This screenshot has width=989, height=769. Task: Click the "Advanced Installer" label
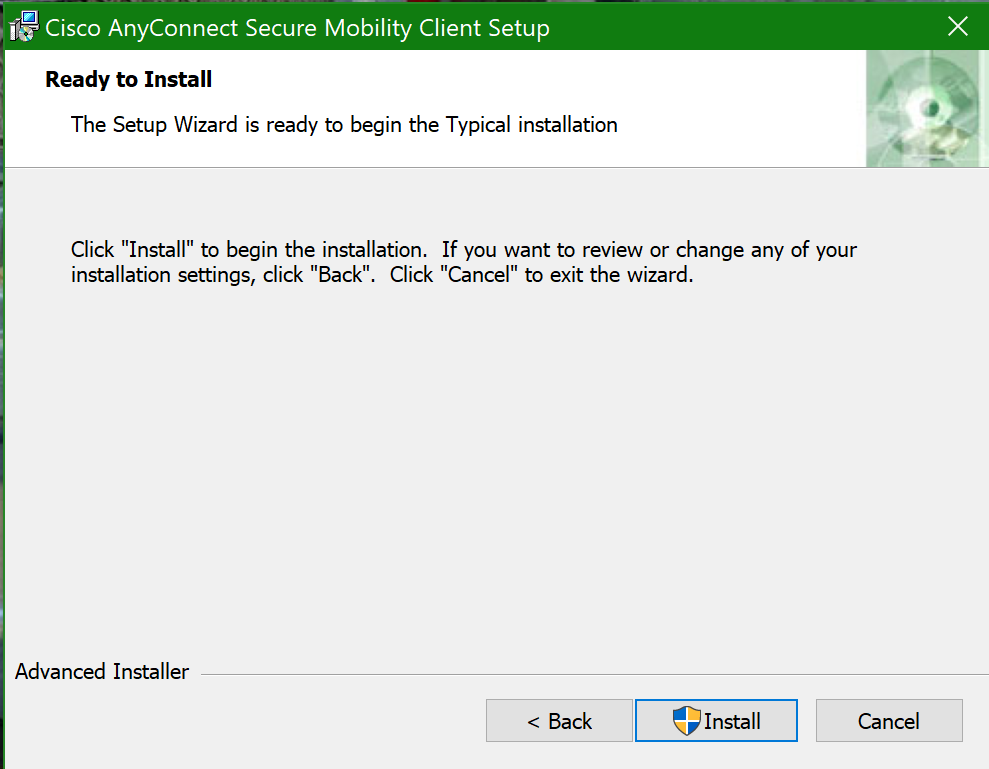(x=102, y=672)
